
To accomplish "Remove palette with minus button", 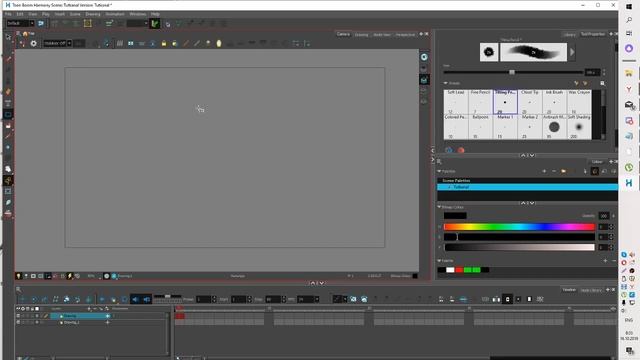I will click(554, 171).
